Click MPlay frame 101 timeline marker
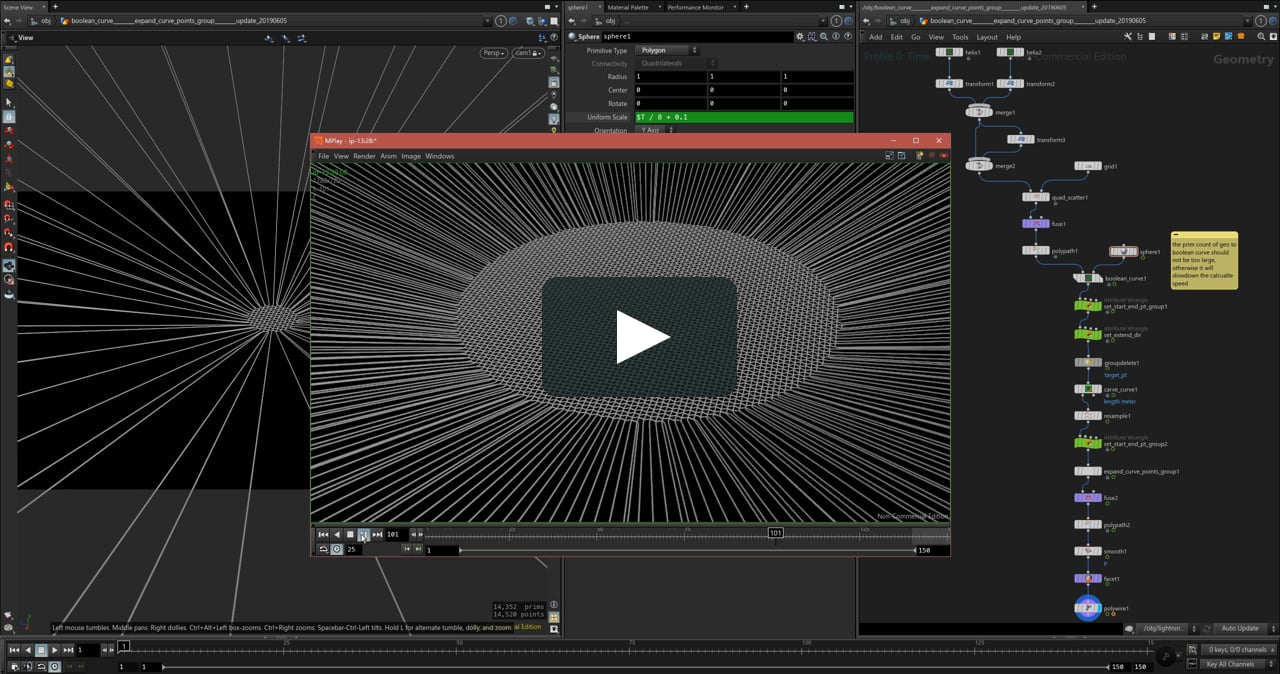The image size is (1280, 674). (775, 533)
